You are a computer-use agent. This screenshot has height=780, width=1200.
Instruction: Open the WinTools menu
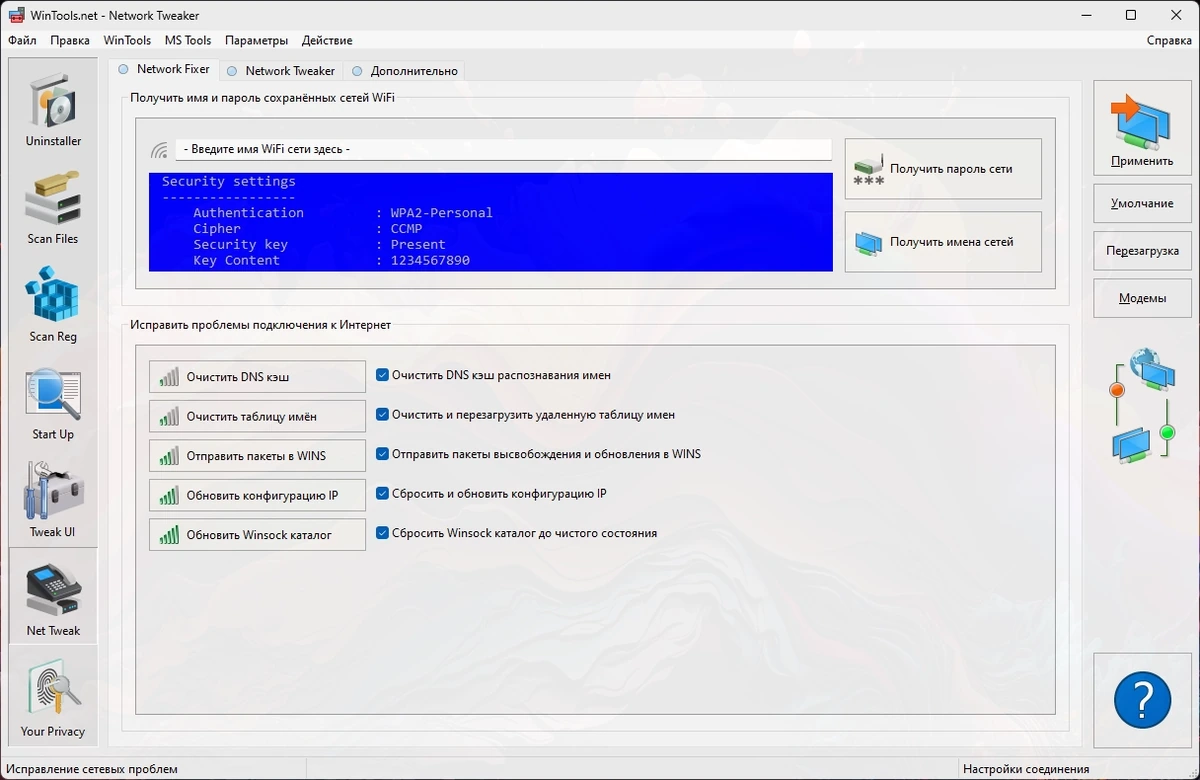127,41
